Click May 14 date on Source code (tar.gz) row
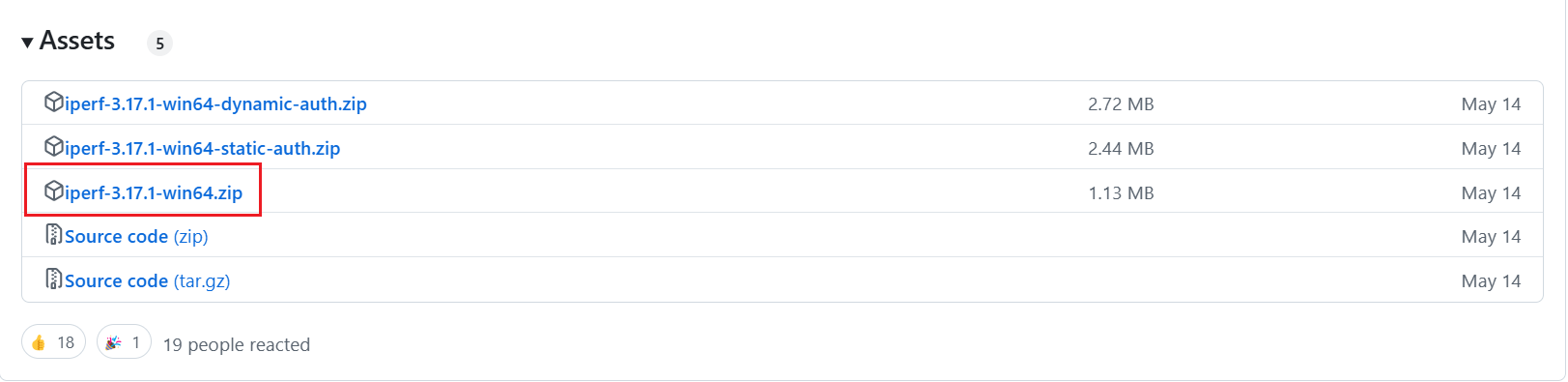The width and height of the screenshot is (1568, 382). coord(1491,280)
